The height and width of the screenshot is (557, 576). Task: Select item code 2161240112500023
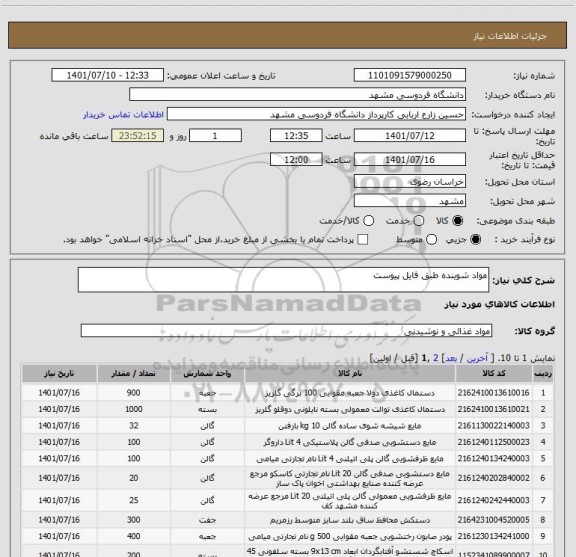493,442
